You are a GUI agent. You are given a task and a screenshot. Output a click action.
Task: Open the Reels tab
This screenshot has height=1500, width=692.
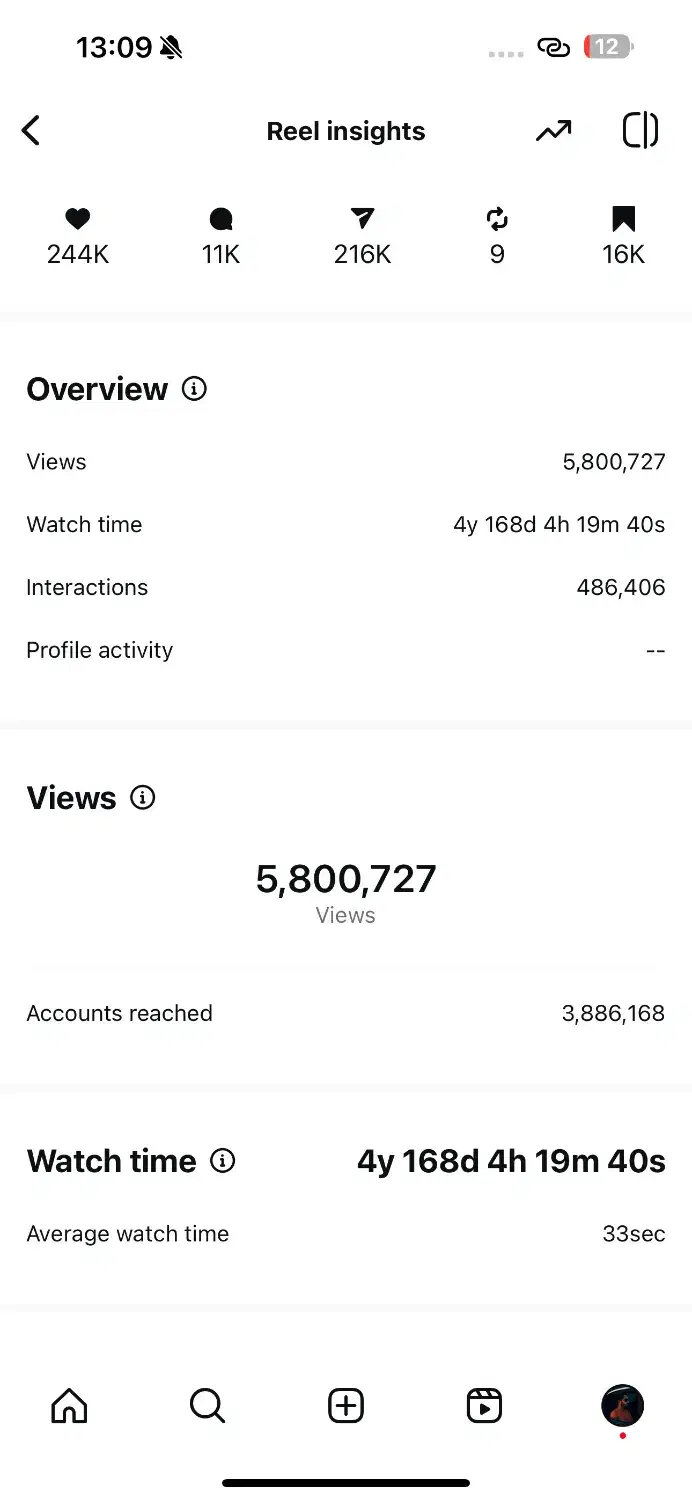[x=484, y=1407]
